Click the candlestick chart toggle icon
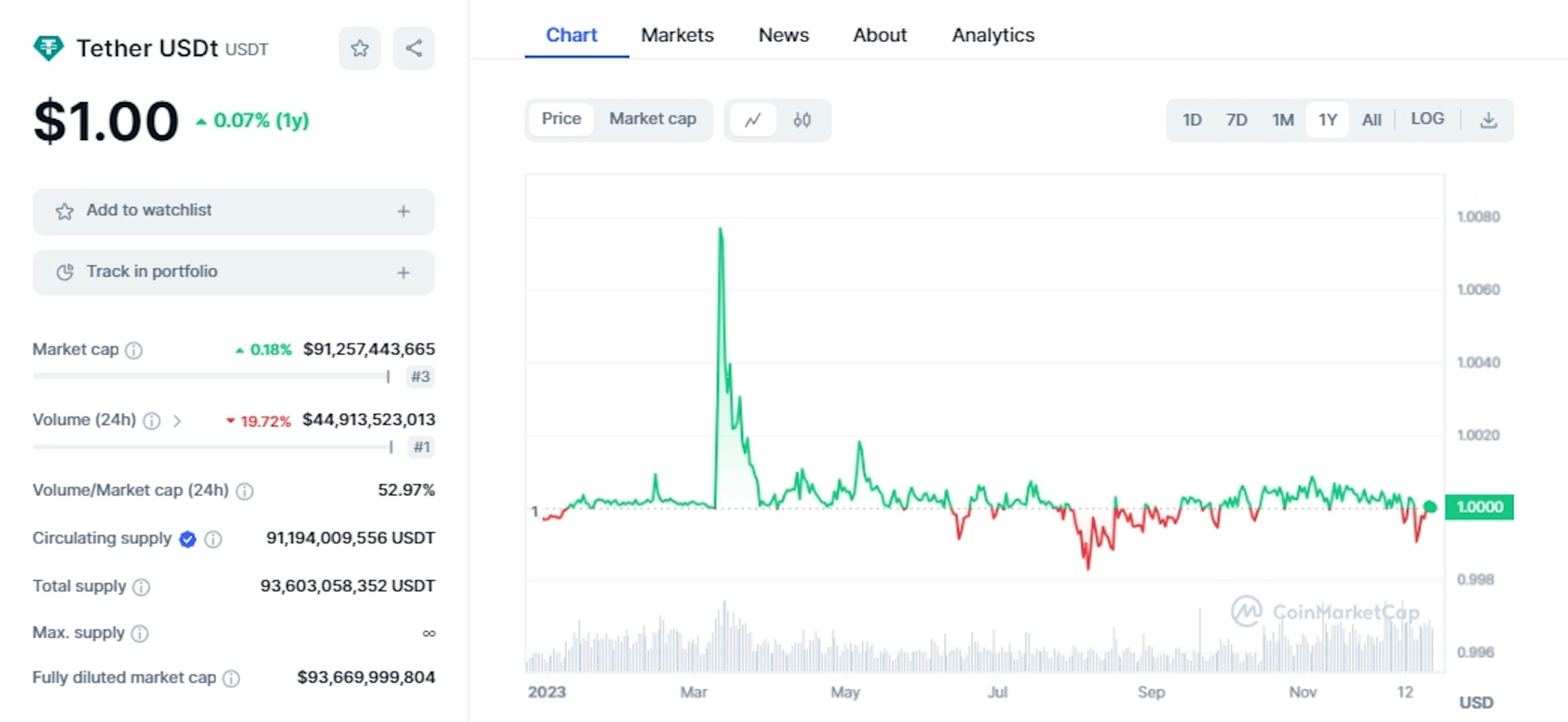This screenshot has height=722, width=1568. [x=800, y=119]
